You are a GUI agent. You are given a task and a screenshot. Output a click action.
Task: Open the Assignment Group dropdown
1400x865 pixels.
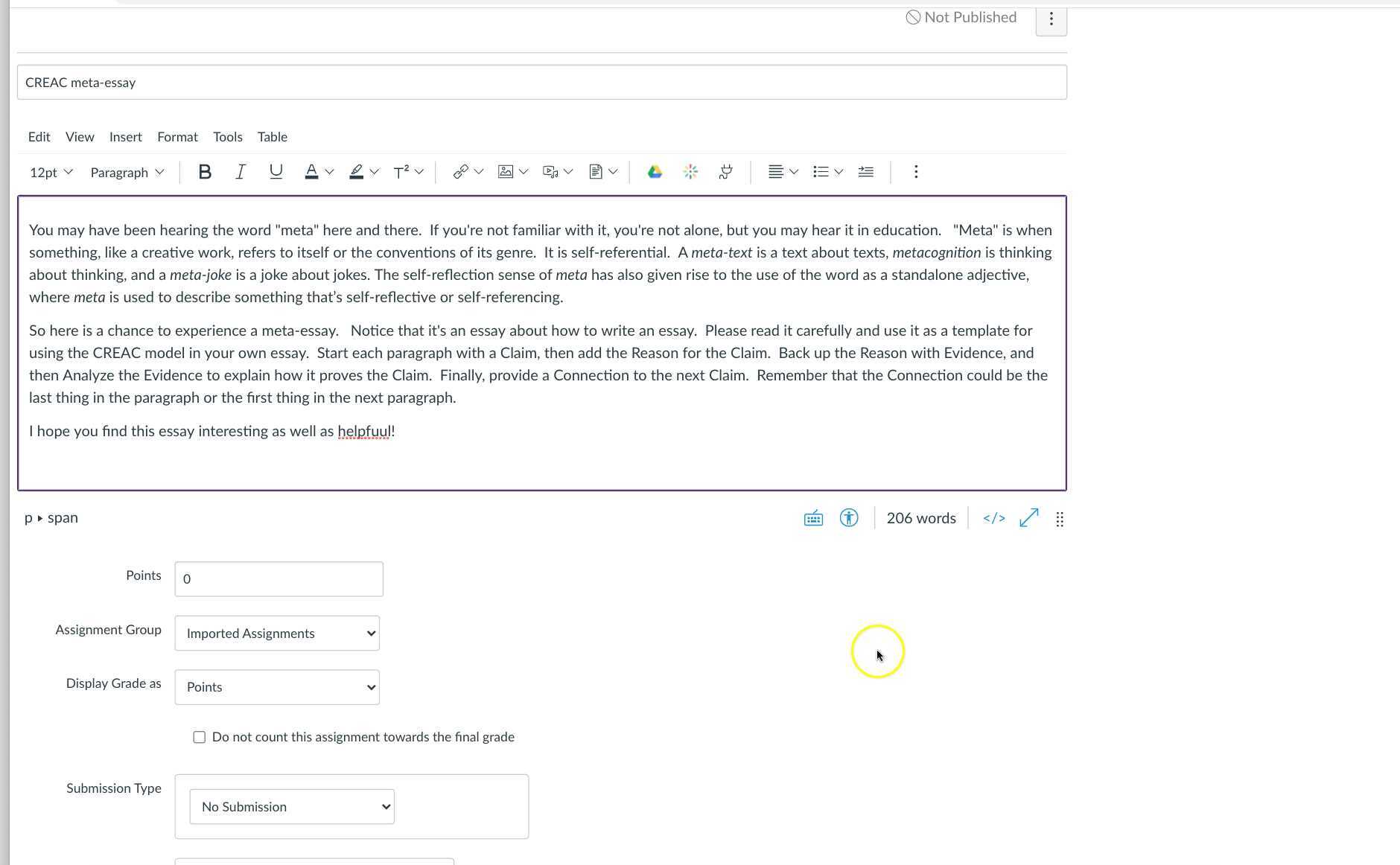click(x=276, y=633)
